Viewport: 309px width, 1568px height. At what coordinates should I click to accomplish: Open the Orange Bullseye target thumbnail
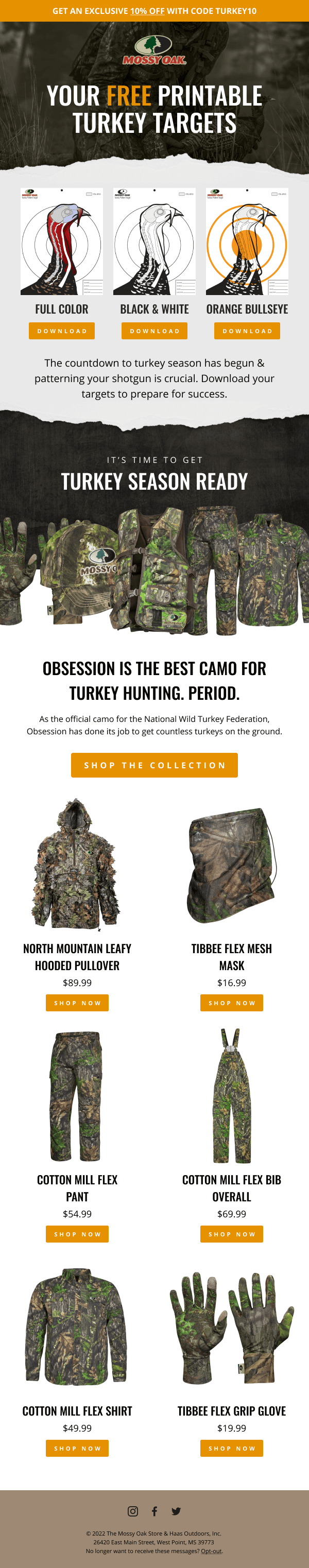[x=247, y=242]
